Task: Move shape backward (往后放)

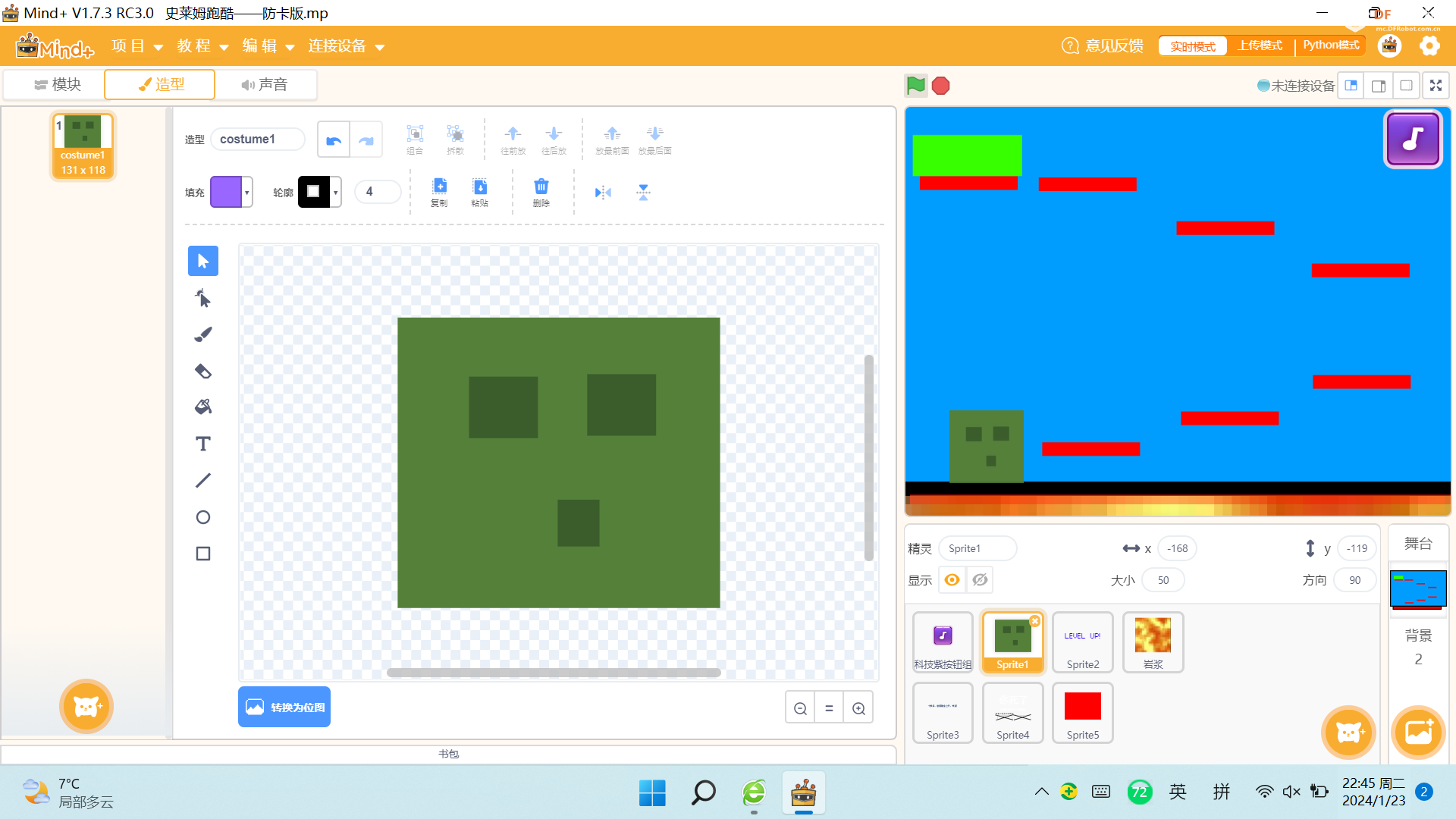Action: click(554, 140)
